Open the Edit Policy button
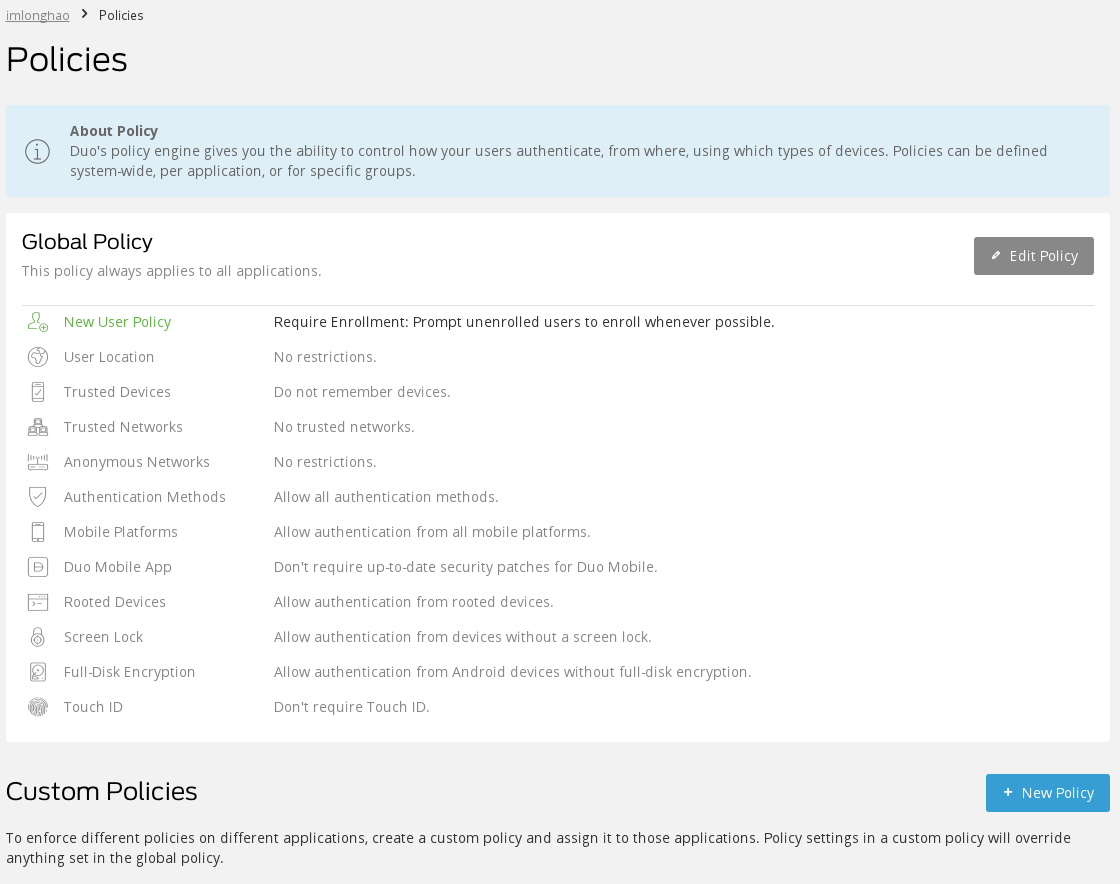The image size is (1120, 884). (x=1033, y=256)
